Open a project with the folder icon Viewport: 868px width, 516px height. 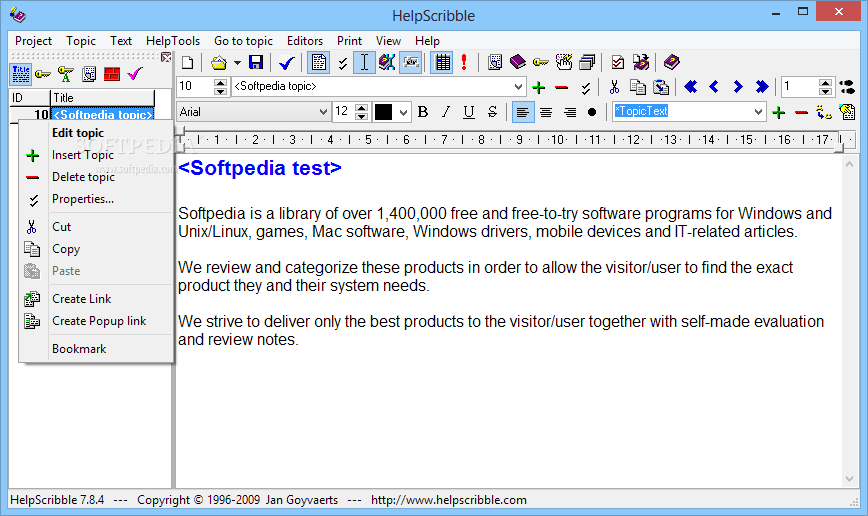(219, 63)
